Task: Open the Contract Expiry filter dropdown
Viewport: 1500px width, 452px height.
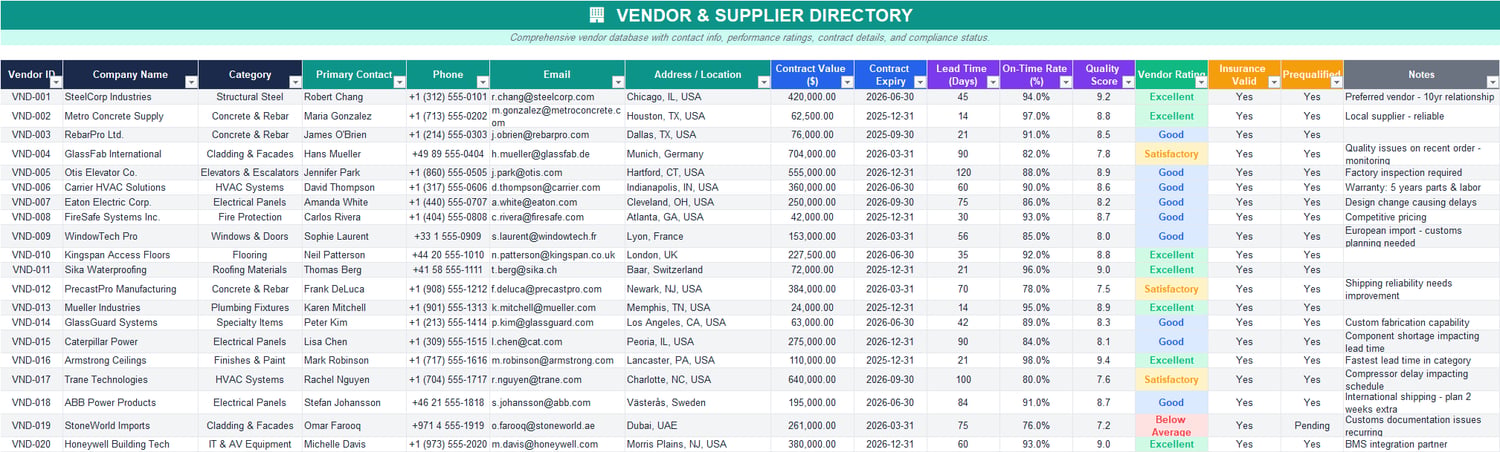Action: [920, 83]
